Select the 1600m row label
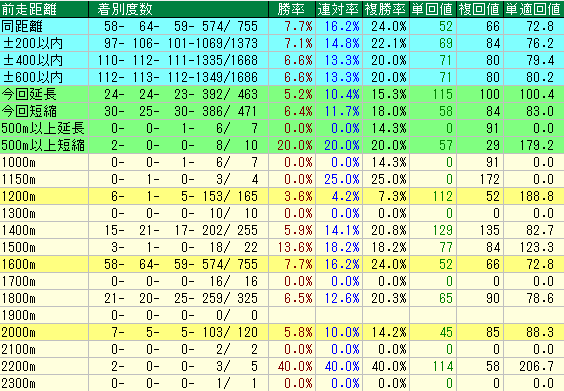The width and height of the screenshot is (564, 391). (x=19, y=264)
